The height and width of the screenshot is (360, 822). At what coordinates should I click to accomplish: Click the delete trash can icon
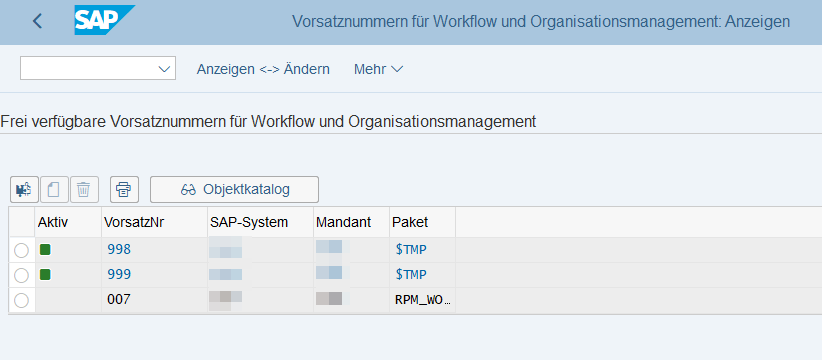84,189
